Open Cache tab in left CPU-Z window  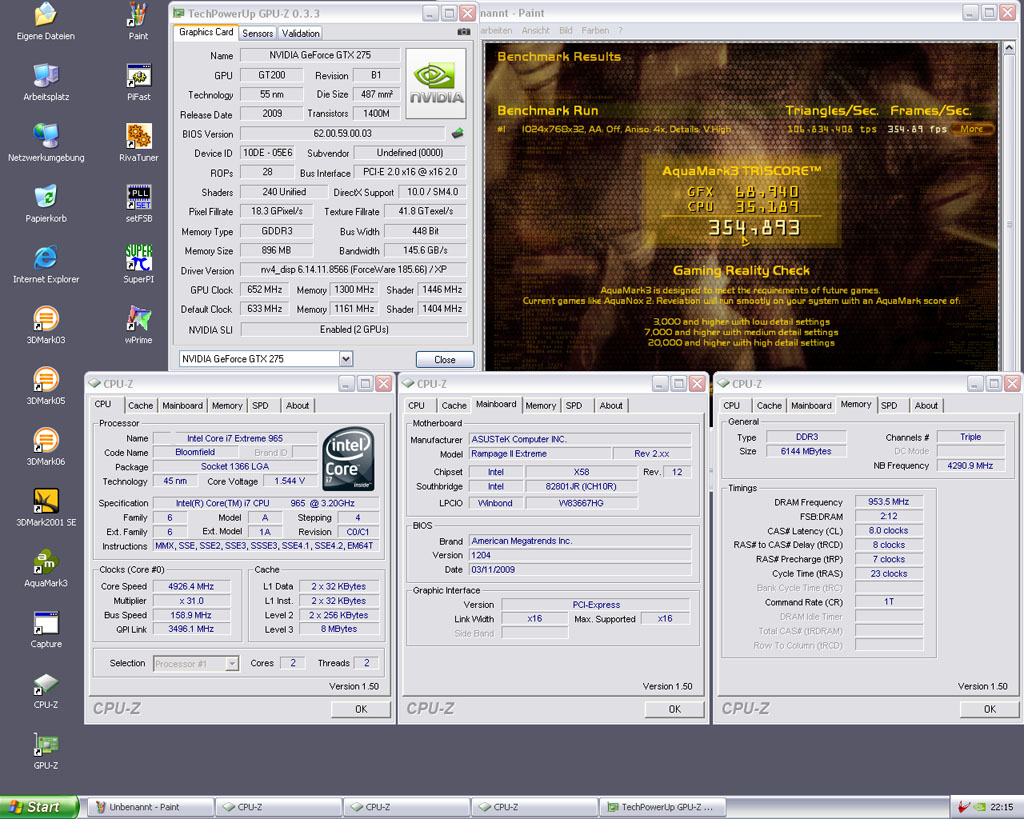(140, 406)
